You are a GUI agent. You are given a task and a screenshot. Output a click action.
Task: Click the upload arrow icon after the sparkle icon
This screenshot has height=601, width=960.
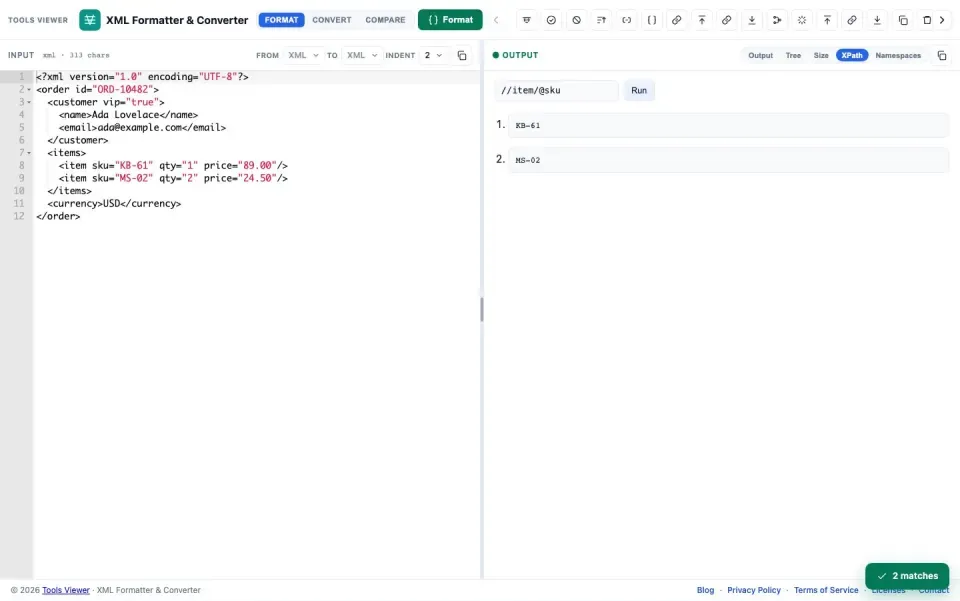827,20
